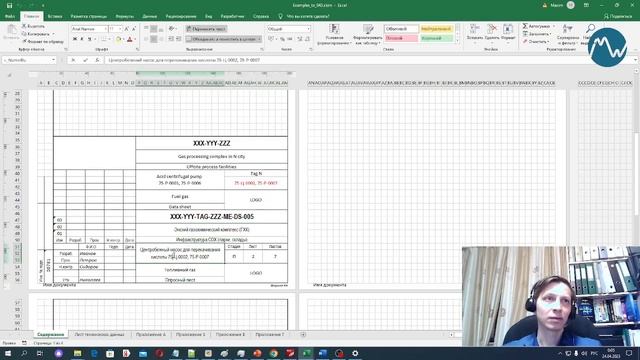Open the font size dropdown
640x360 pixels.
point(120,29)
